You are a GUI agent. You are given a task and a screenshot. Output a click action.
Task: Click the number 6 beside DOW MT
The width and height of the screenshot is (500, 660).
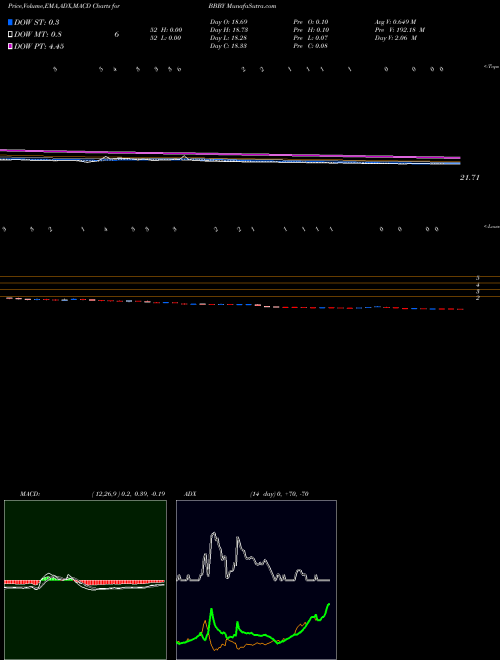tap(117, 35)
